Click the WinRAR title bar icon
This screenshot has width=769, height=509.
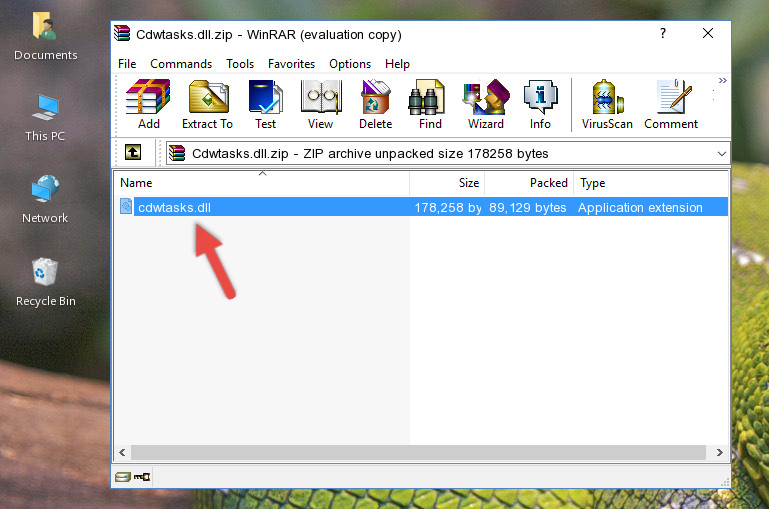(122, 34)
